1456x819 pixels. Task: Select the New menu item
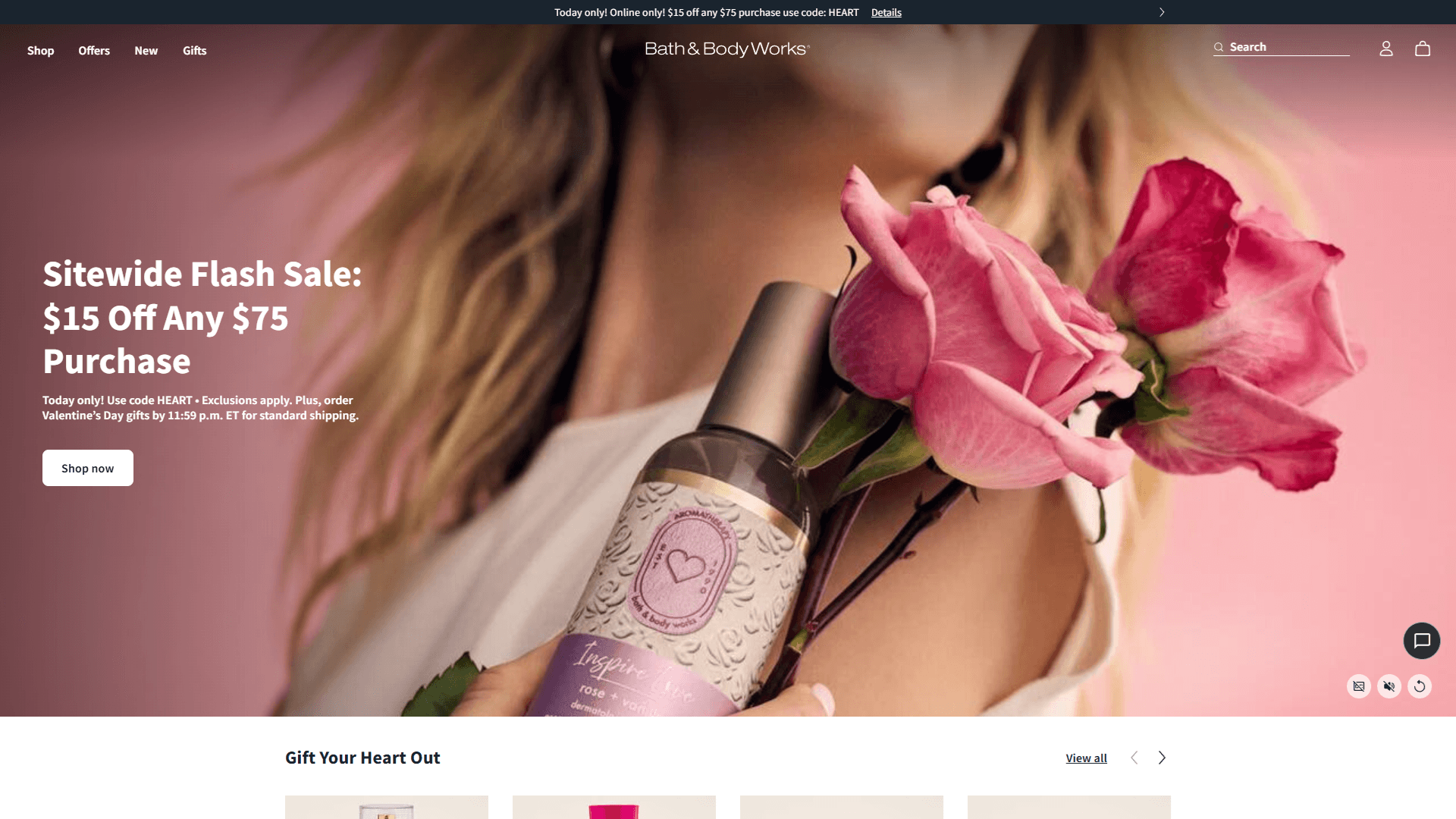pos(146,50)
